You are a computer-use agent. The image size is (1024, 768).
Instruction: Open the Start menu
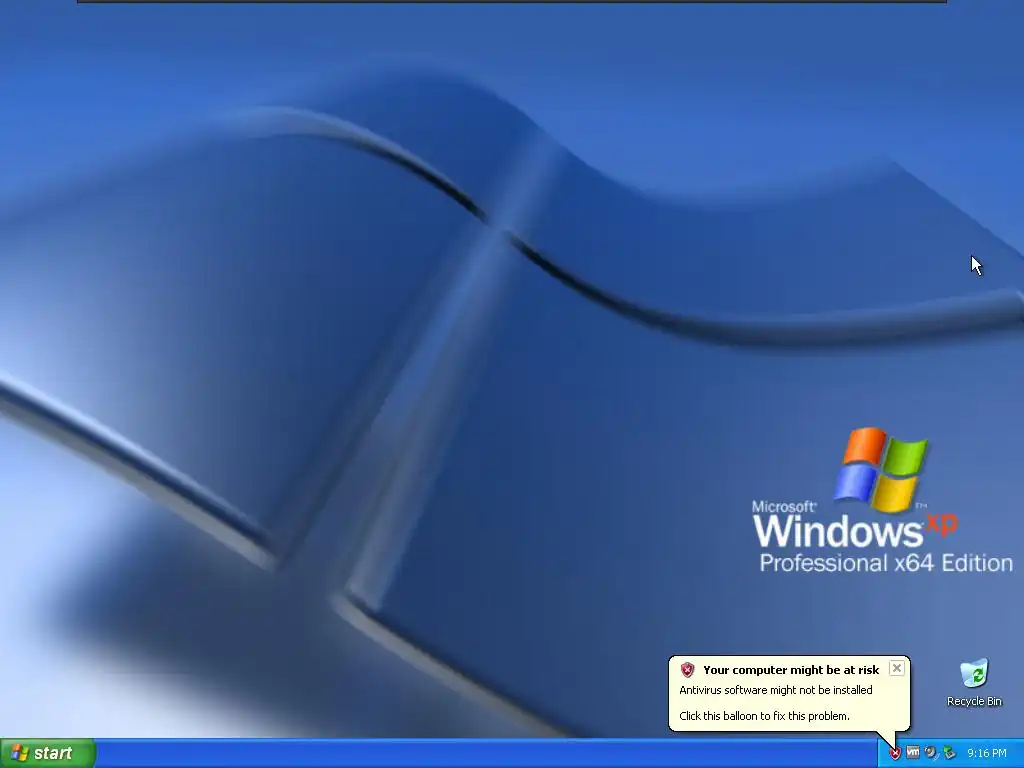[x=47, y=753]
